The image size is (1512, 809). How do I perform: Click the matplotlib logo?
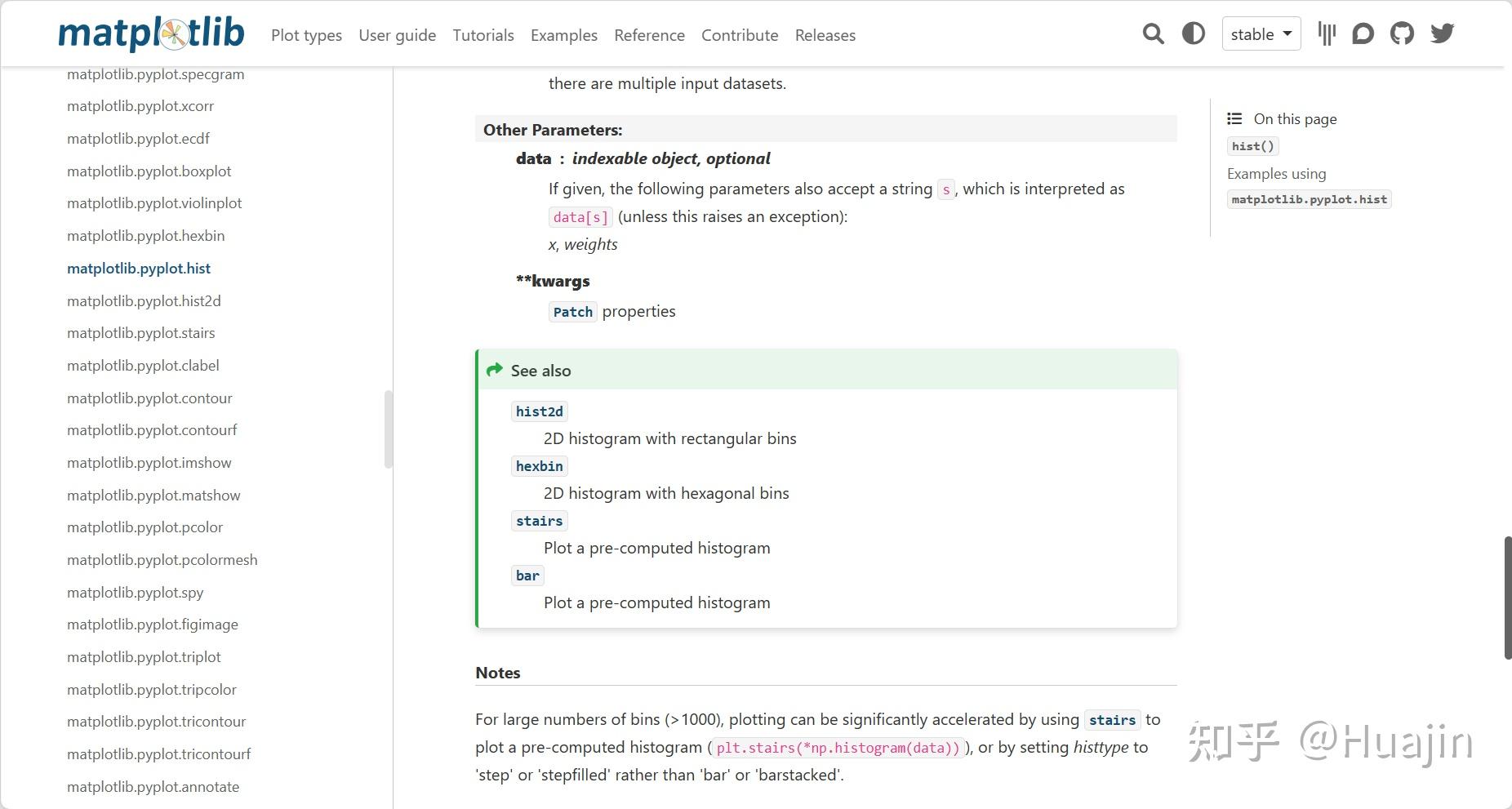[151, 34]
